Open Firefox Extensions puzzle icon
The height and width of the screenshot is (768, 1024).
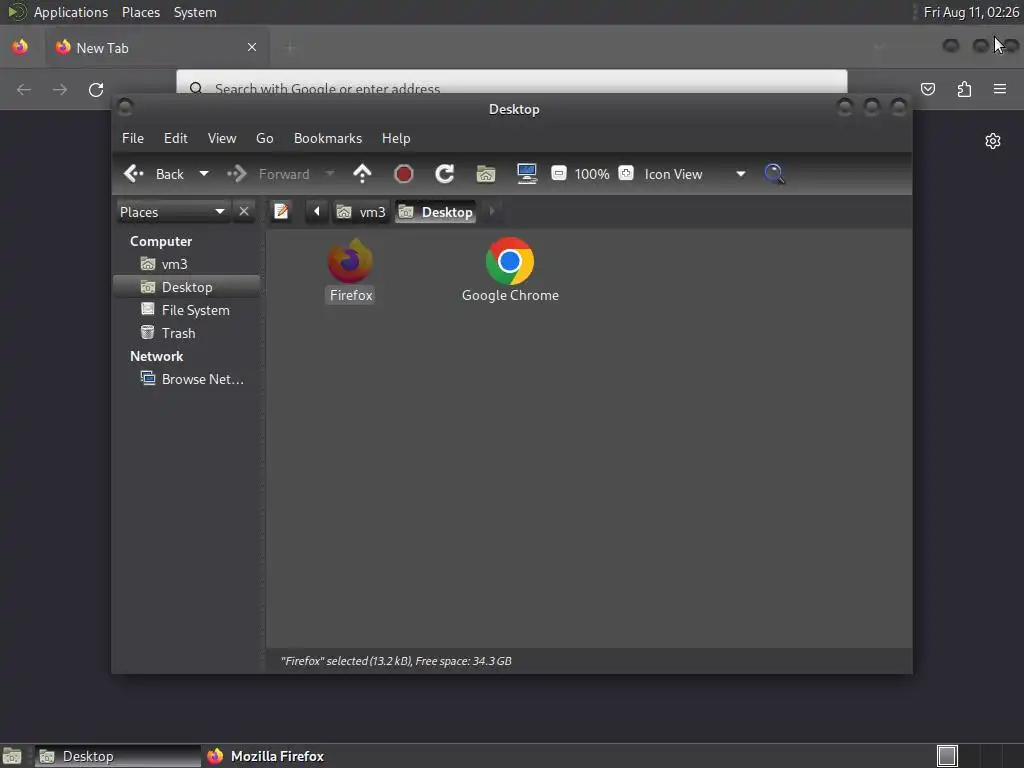click(x=964, y=89)
